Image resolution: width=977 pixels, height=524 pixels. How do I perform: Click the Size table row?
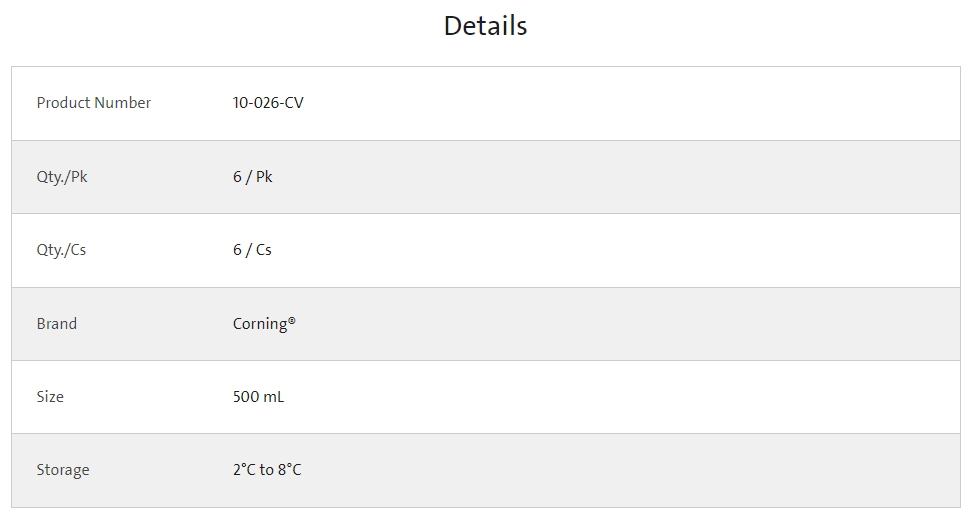486,397
